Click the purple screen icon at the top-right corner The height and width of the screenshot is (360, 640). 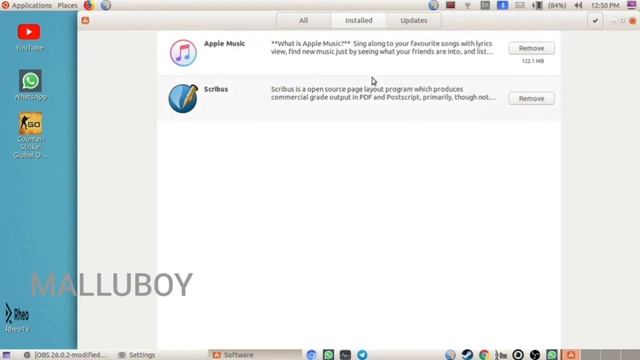tap(632, 5)
